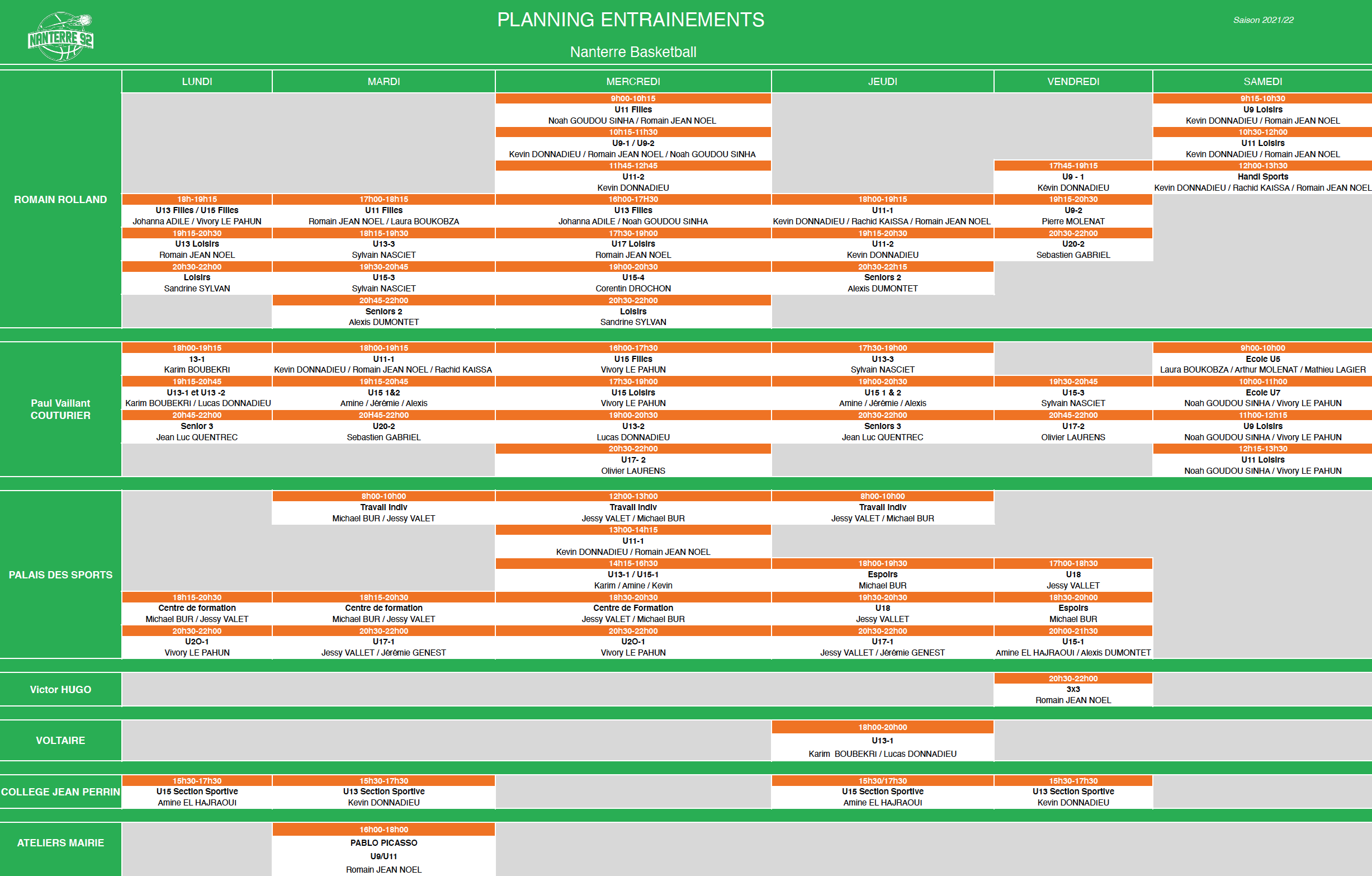
Task: Click the 17h00-18h15 Tuesday time slot
Action: click(x=384, y=200)
